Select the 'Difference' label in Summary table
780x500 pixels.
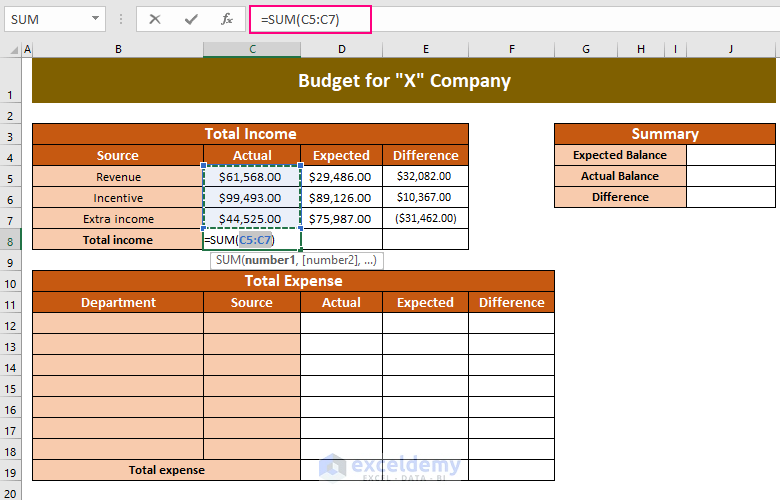click(x=620, y=197)
